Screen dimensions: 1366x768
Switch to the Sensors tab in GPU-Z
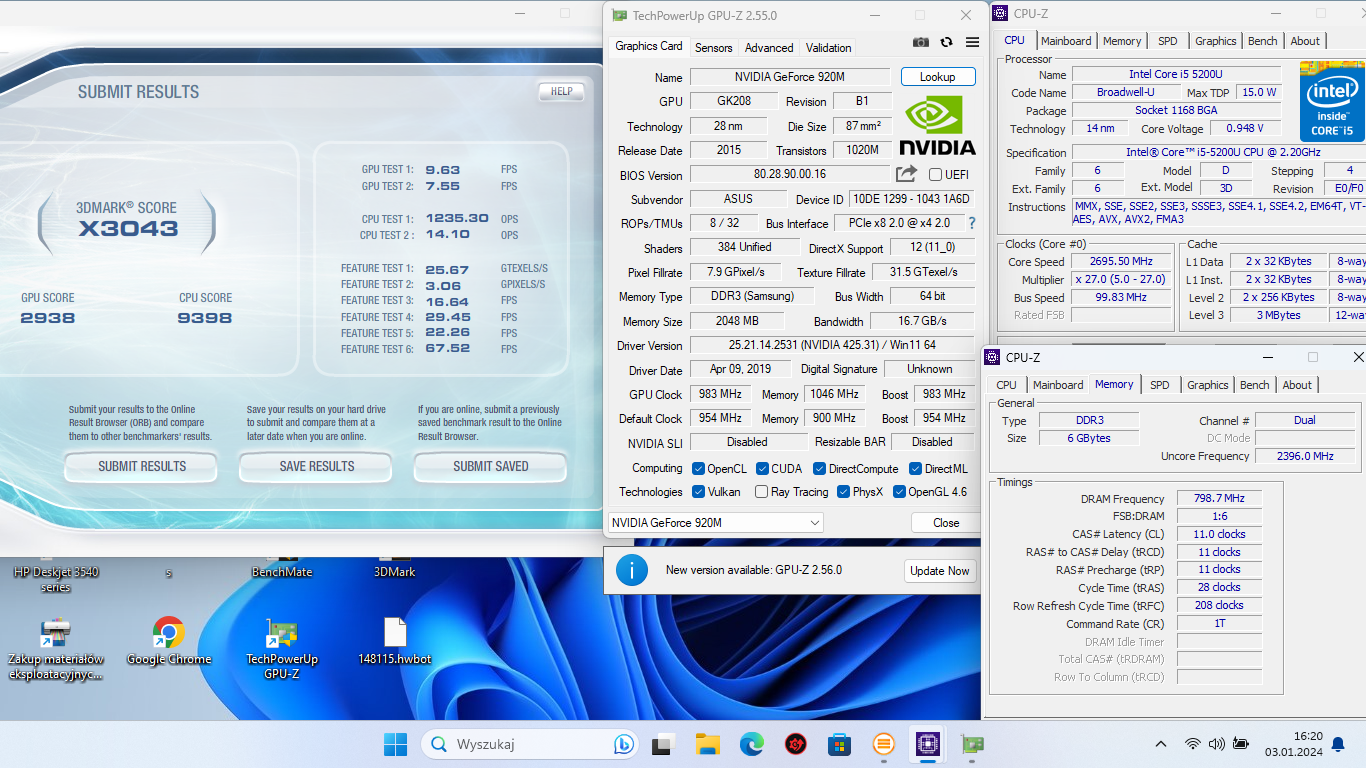[x=714, y=48]
